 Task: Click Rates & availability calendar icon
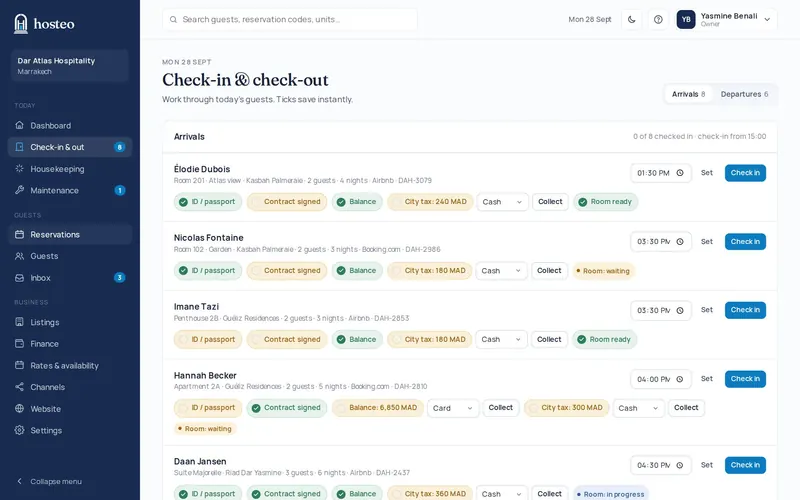tap(19, 365)
